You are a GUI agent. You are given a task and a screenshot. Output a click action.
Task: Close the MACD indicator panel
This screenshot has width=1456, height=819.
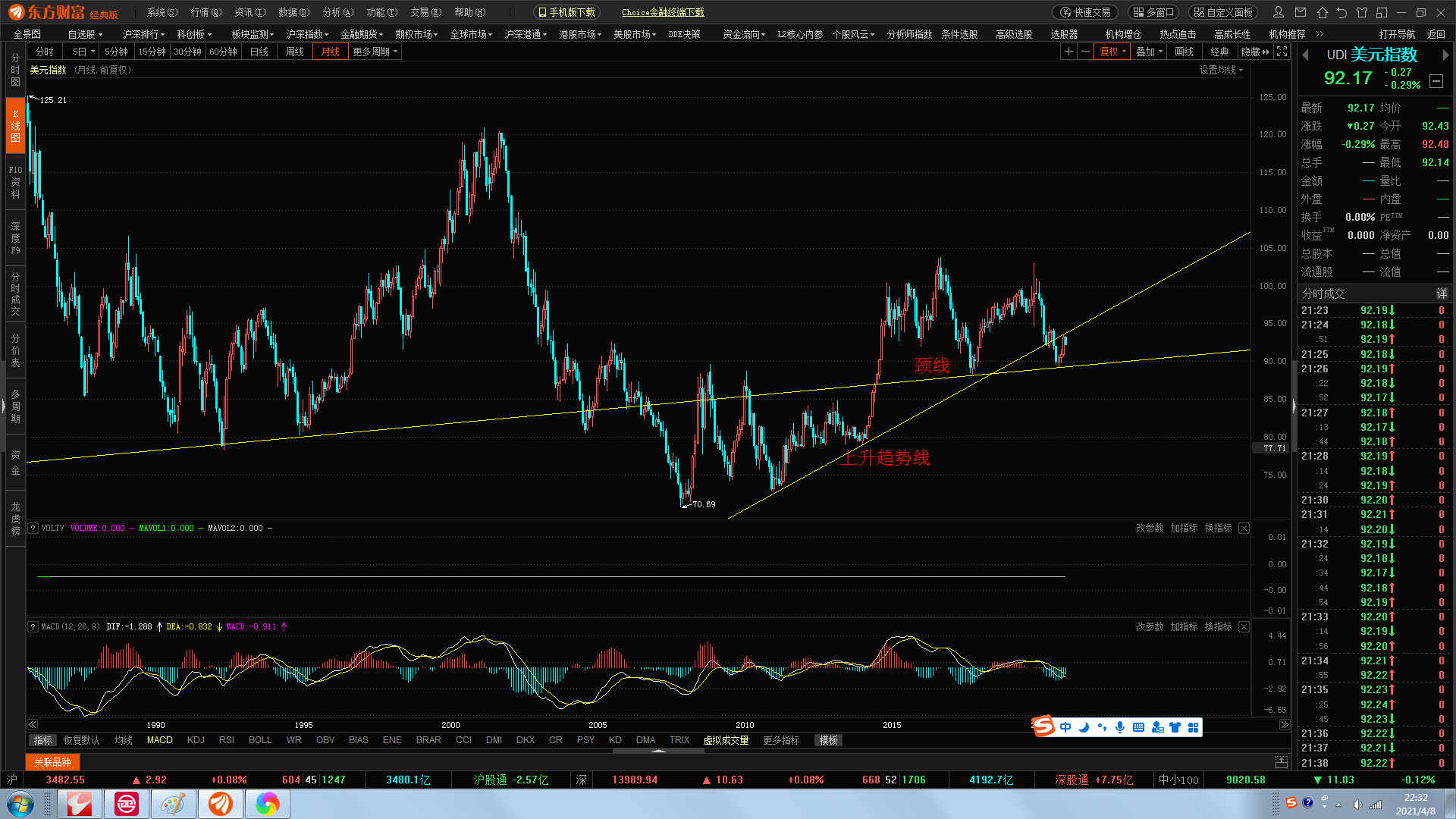point(1244,626)
